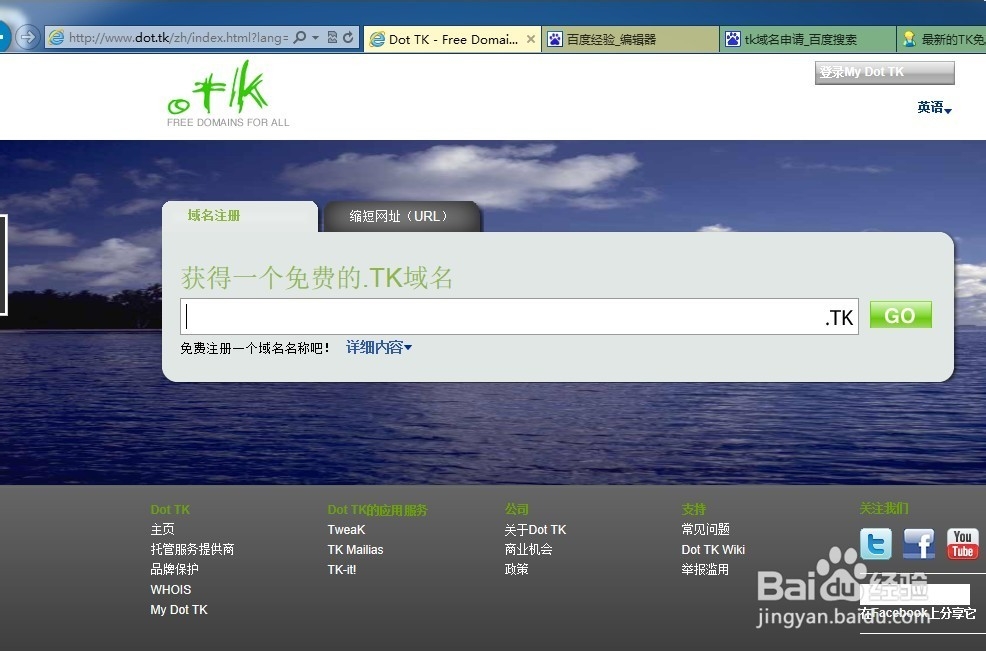Image resolution: width=986 pixels, height=651 pixels.
Task: Open the 主页 footer link
Action: 162,530
